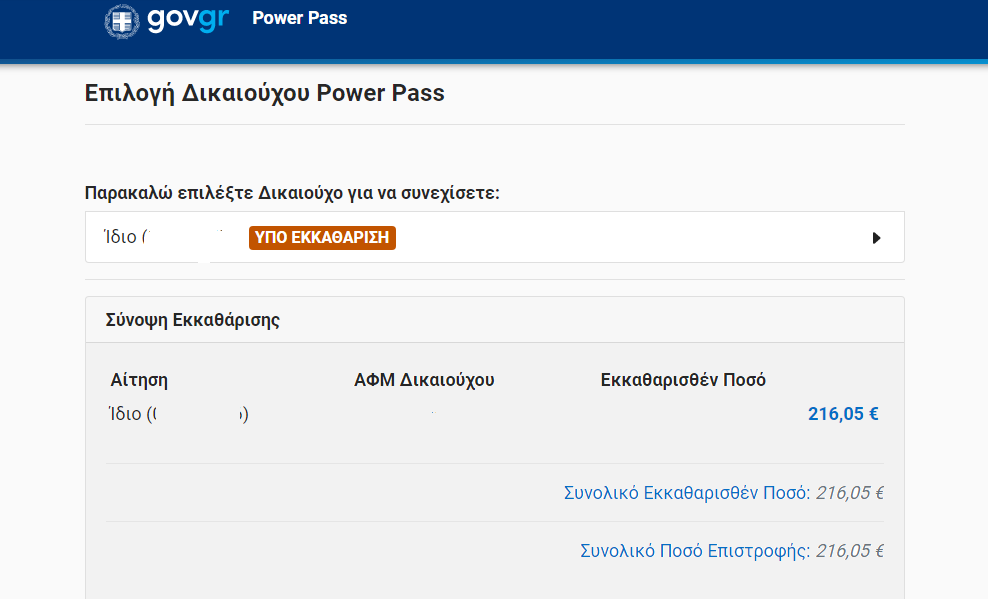The height and width of the screenshot is (599, 988).
Task: Open the Power Pass header title
Action: click(299, 18)
